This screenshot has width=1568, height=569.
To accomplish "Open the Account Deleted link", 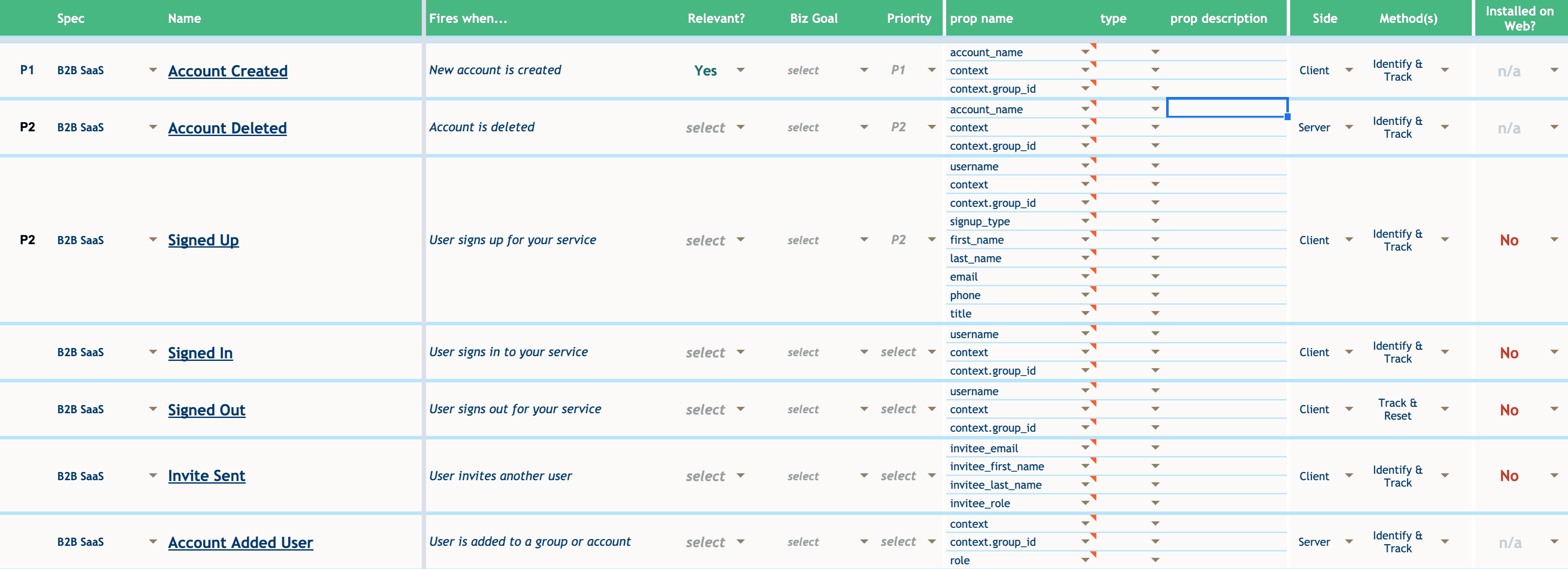I will [x=227, y=128].
